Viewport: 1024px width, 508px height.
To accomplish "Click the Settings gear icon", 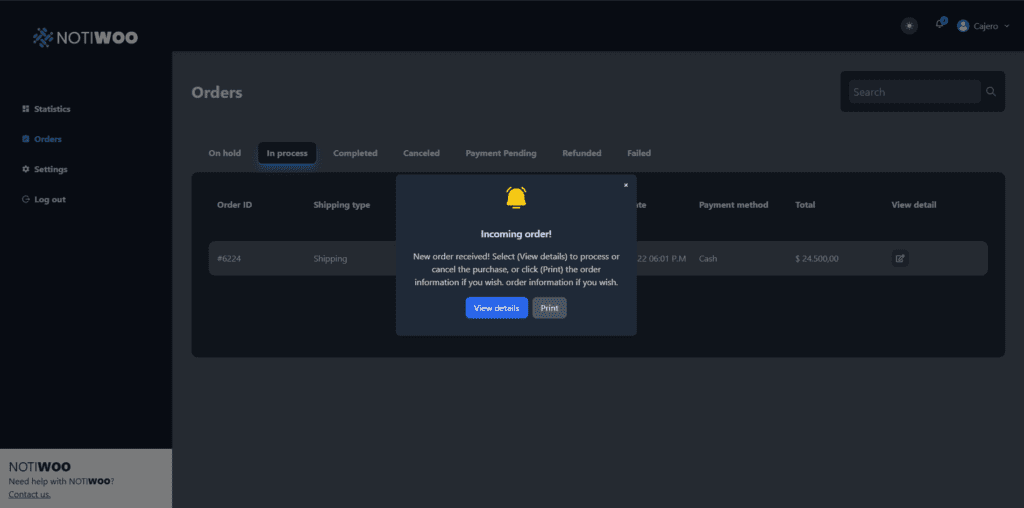I will [25, 169].
